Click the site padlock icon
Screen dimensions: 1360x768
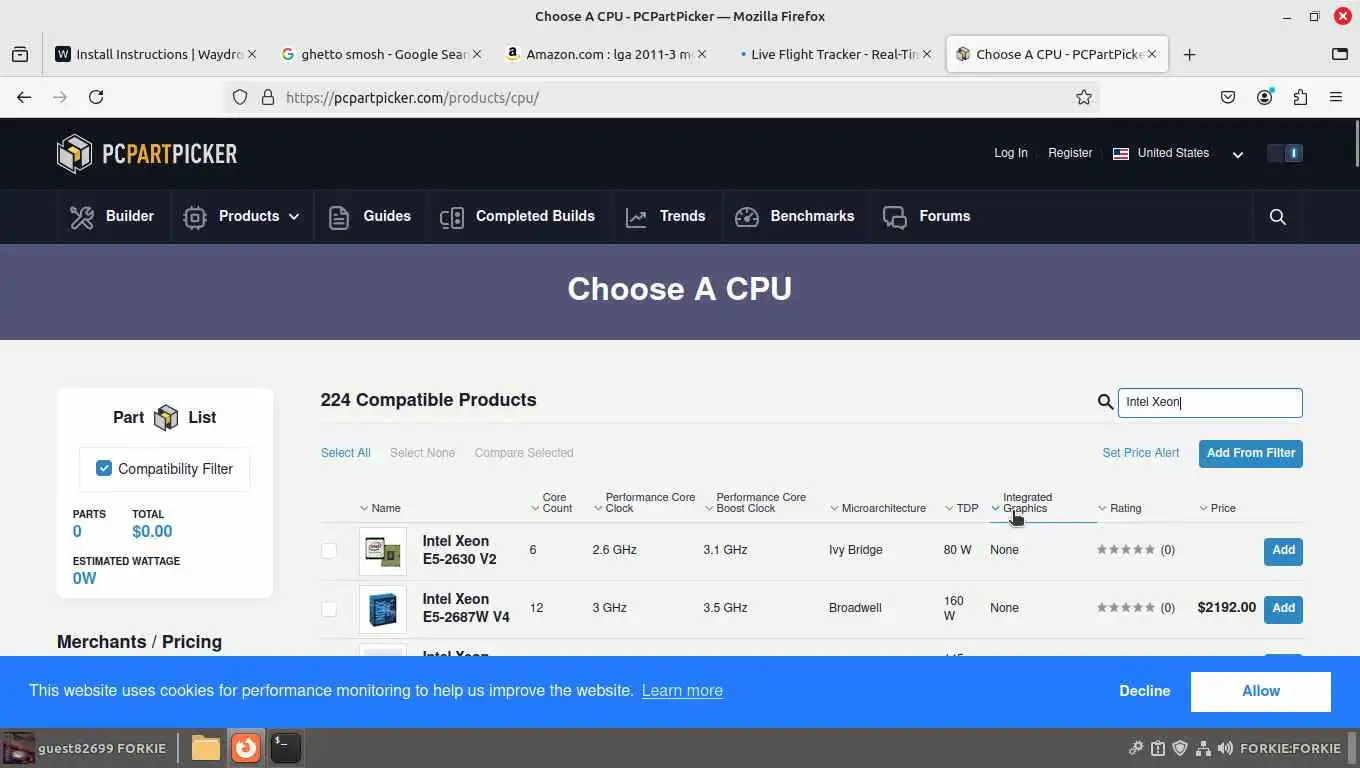click(267, 97)
